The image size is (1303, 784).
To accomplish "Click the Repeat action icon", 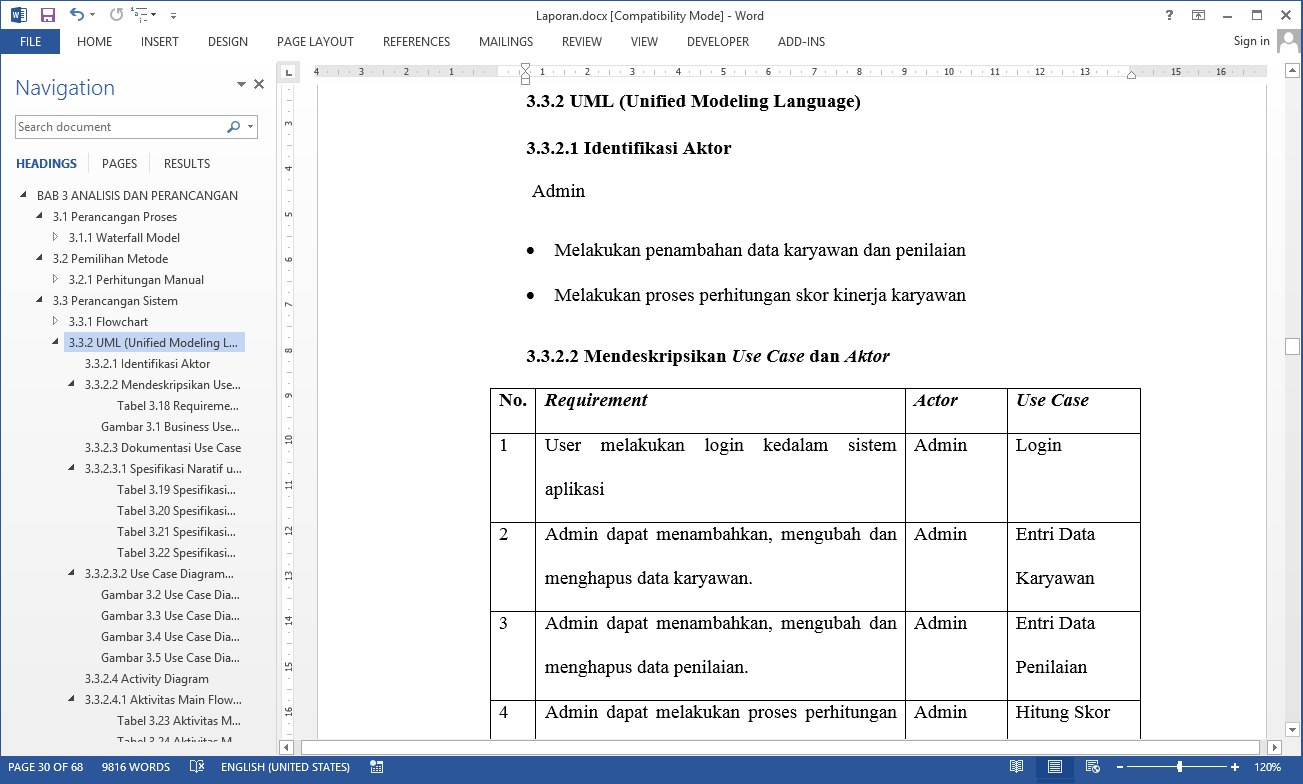I will point(116,15).
